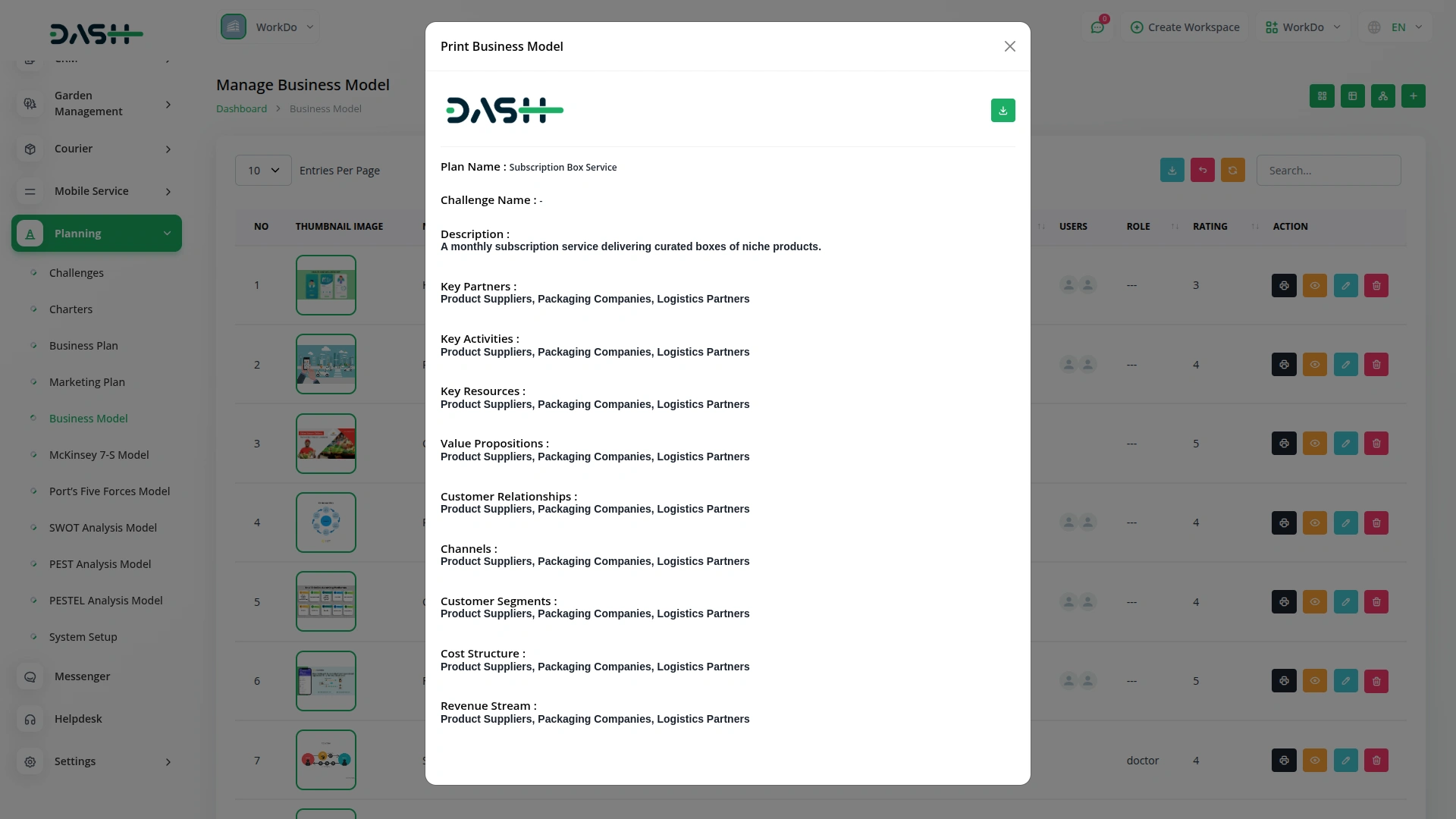Click the red reset icon
1456x819 pixels.
click(x=1202, y=171)
